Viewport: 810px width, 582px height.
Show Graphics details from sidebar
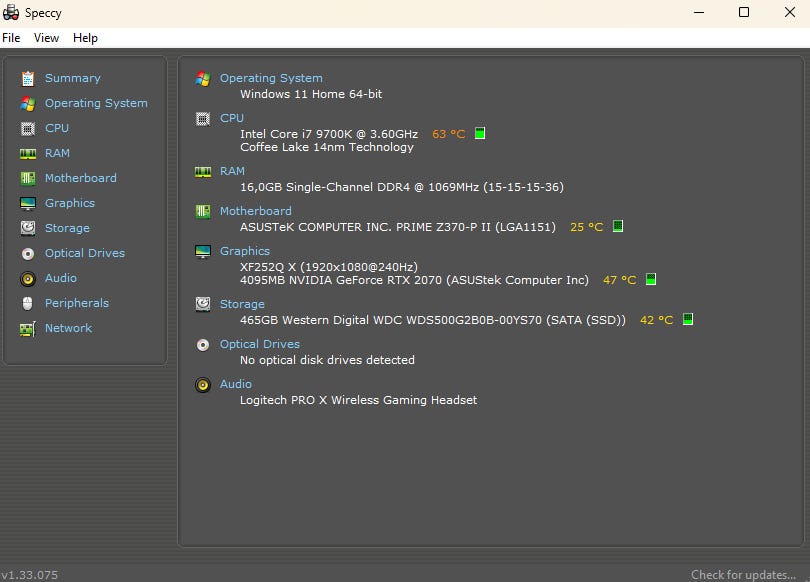tap(70, 203)
